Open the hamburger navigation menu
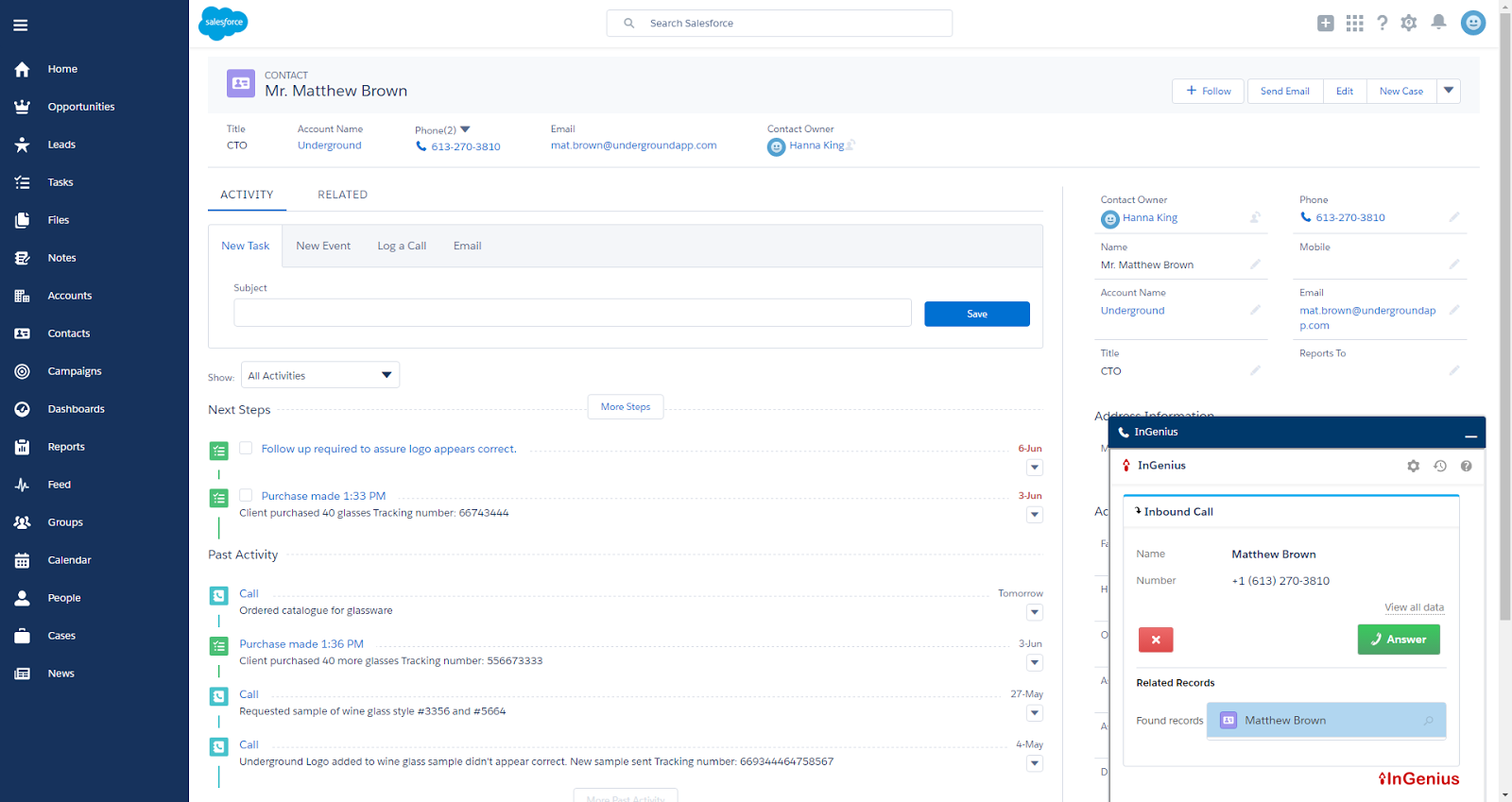Screen dimensions: 1512x802 point(21,26)
